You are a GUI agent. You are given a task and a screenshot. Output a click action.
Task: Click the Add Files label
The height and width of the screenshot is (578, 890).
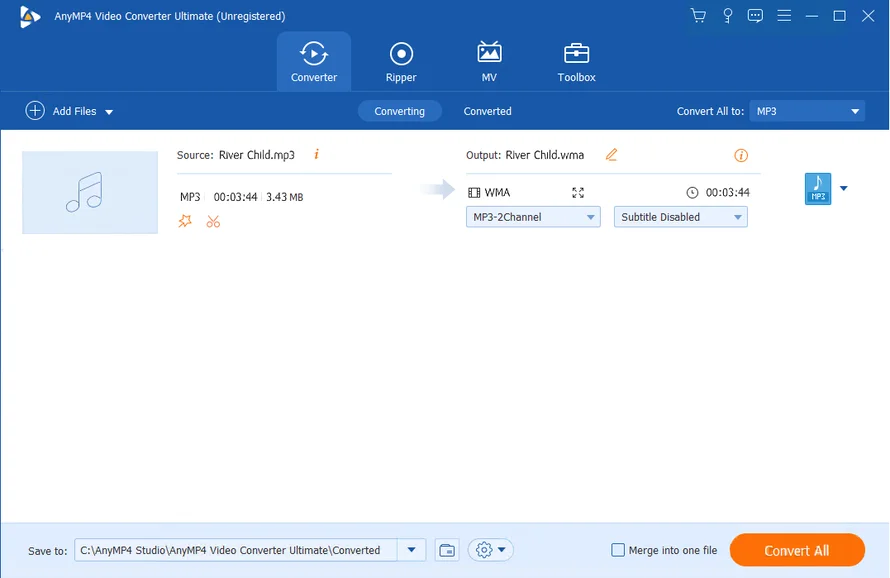(x=74, y=111)
